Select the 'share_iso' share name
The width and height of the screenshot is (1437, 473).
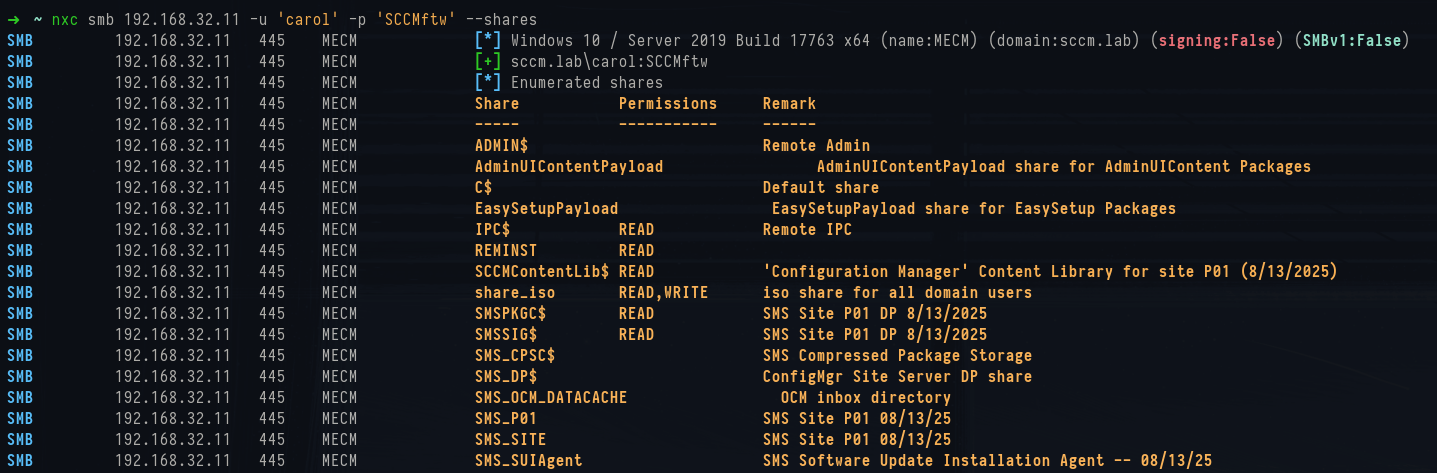[515, 293]
